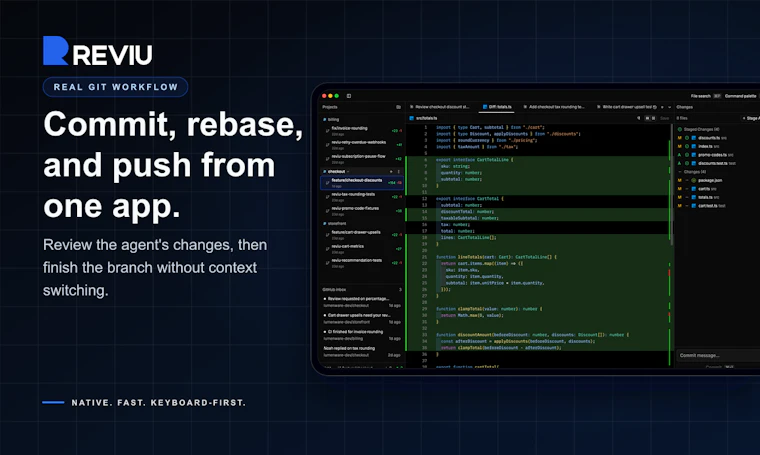This screenshot has width=760, height=455.
Task: Click the diff editor vertical scrollbar
Action: tap(671, 184)
